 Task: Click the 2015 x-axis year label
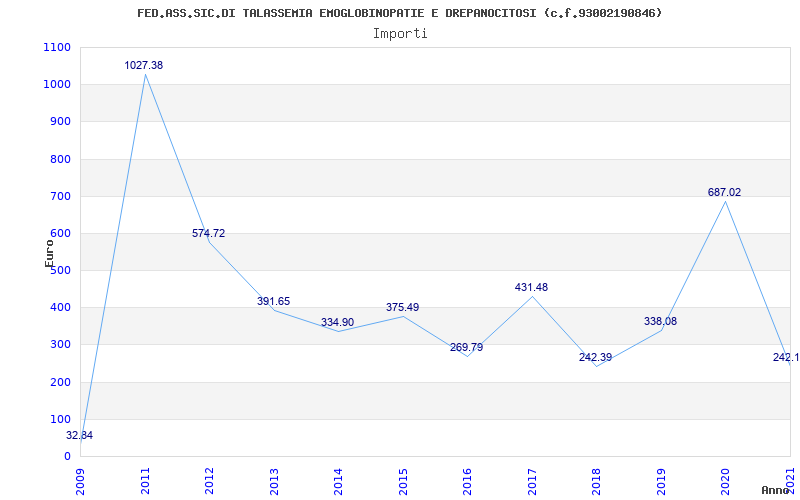403,482
